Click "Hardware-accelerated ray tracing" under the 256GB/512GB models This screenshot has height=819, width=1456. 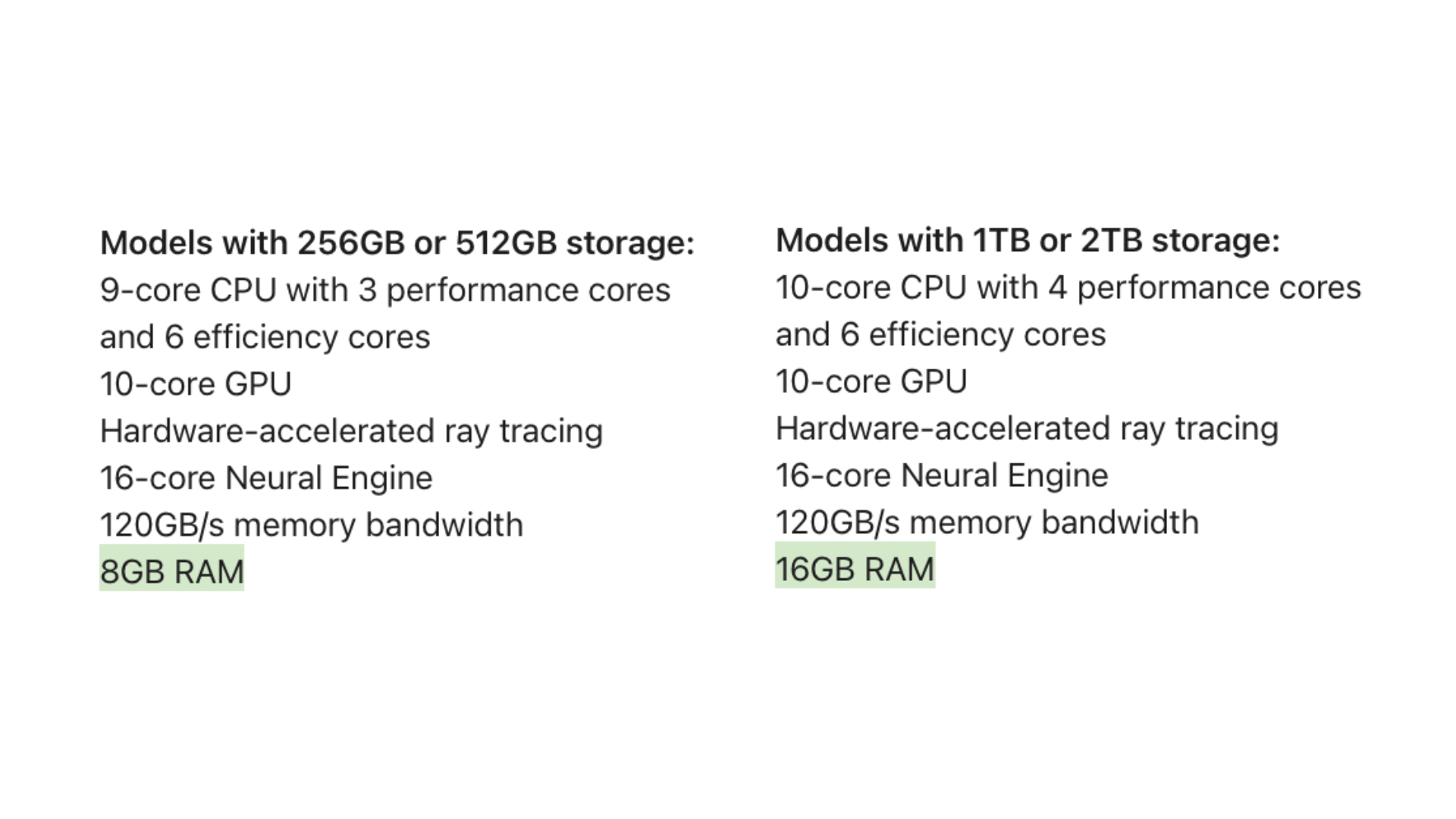click(x=351, y=431)
